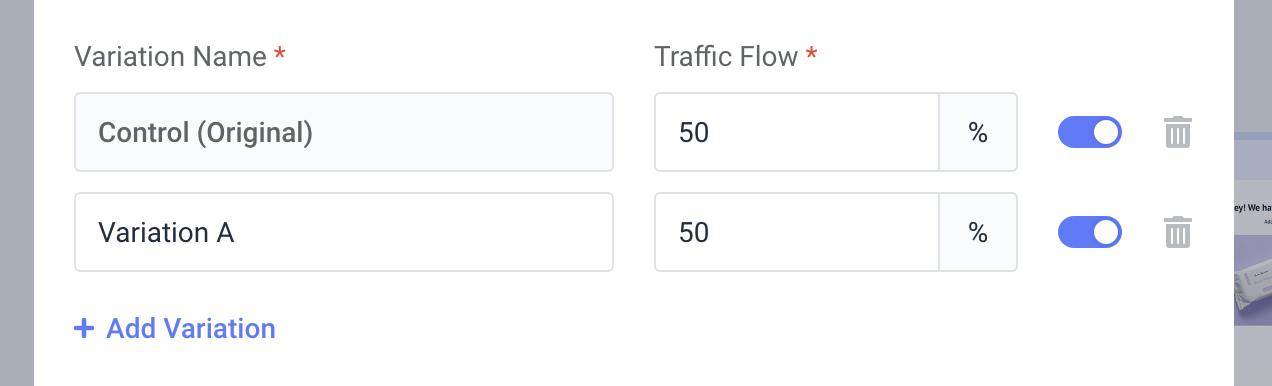Click the Traffic Flow column label
The width and height of the screenshot is (1272, 386).
[726, 56]
